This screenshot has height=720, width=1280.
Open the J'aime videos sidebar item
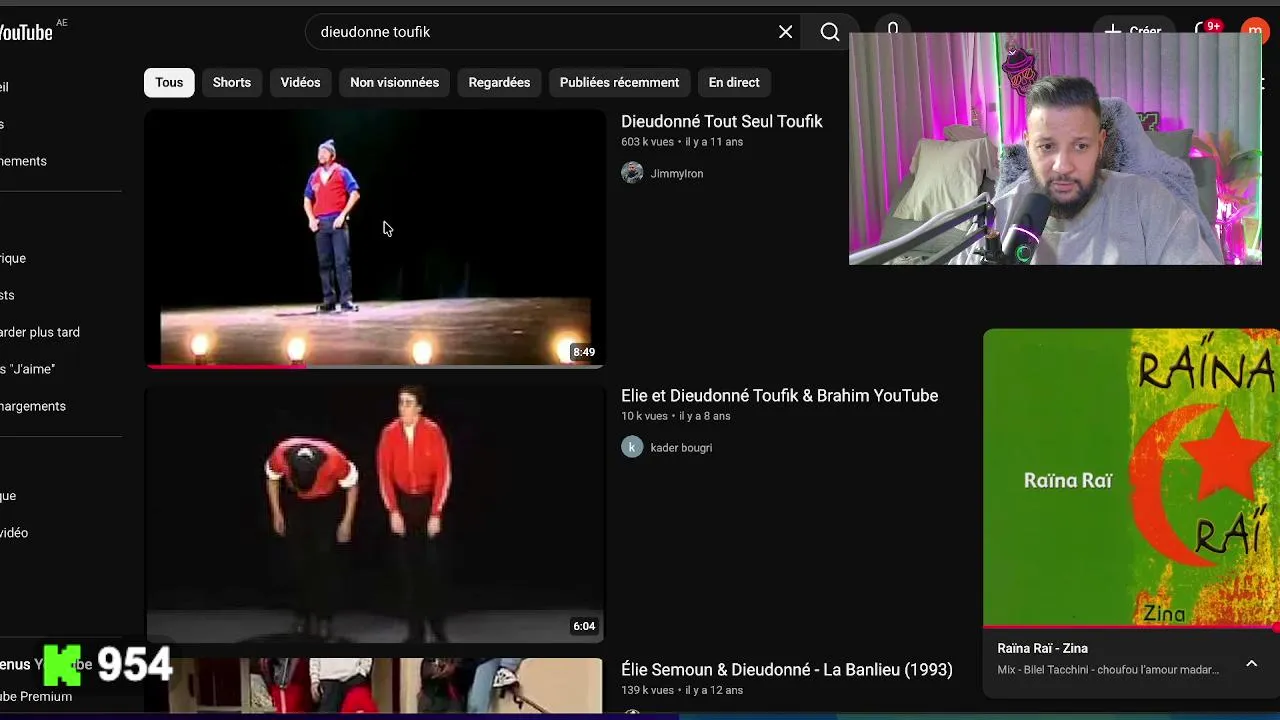tap(28, 369)
